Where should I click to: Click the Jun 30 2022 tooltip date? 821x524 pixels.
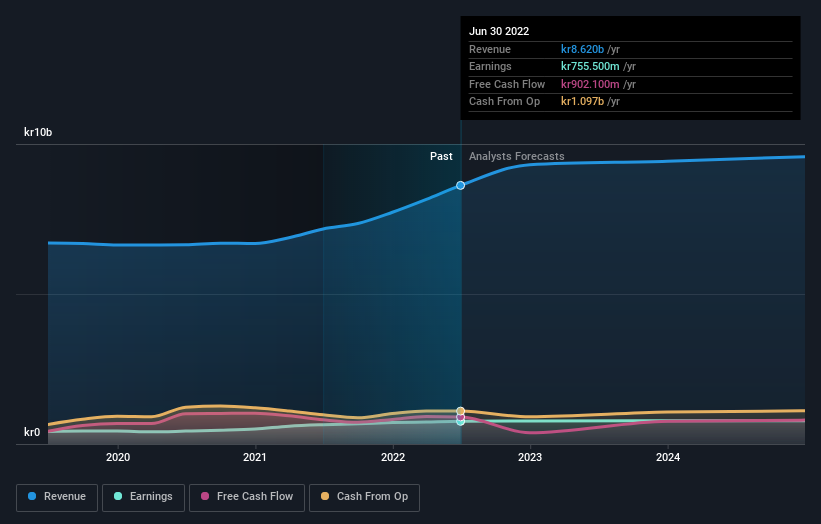click(x=499, y=31)
